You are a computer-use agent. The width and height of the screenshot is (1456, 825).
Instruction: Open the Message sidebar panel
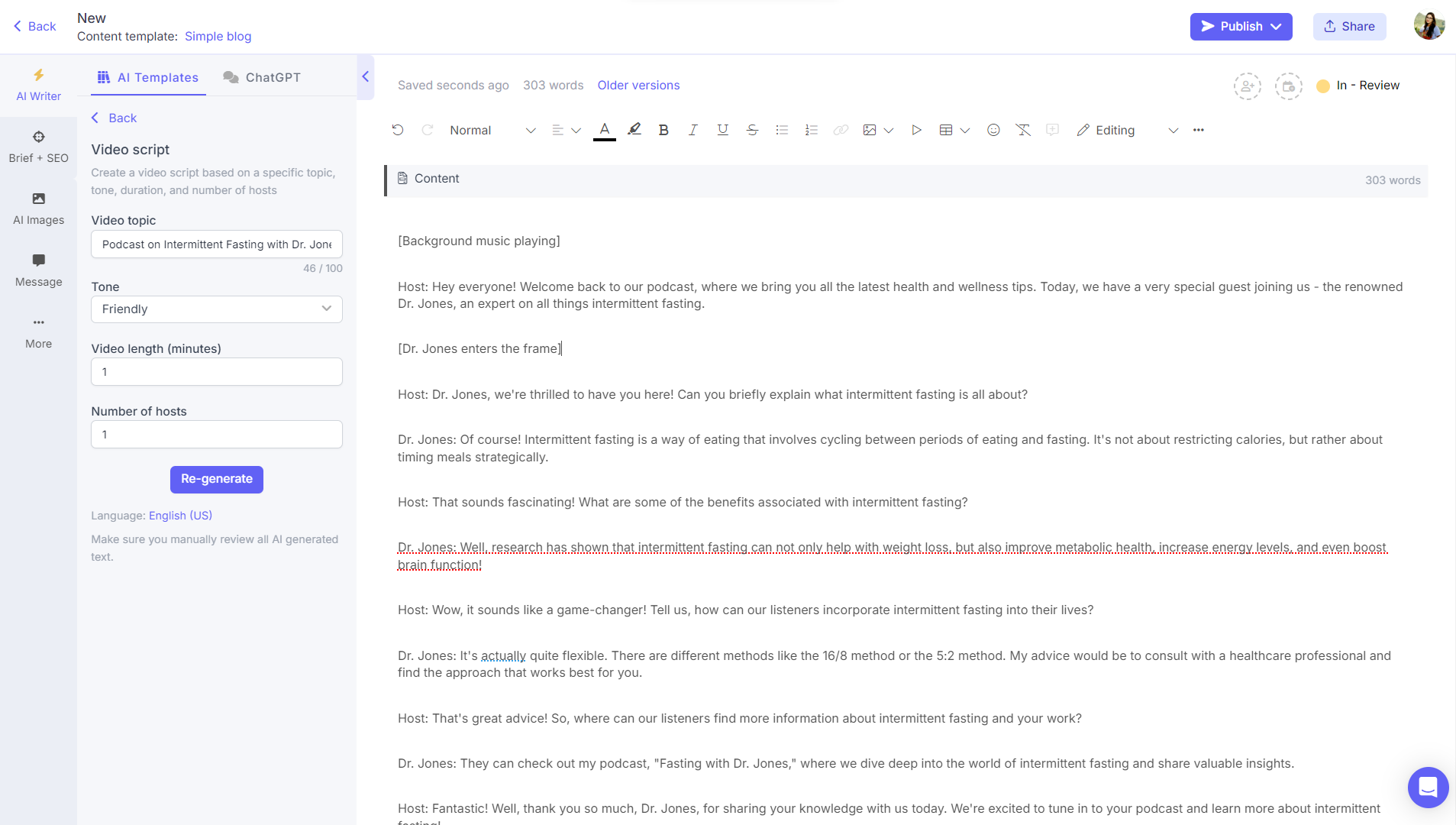click(x=38, y=270)
